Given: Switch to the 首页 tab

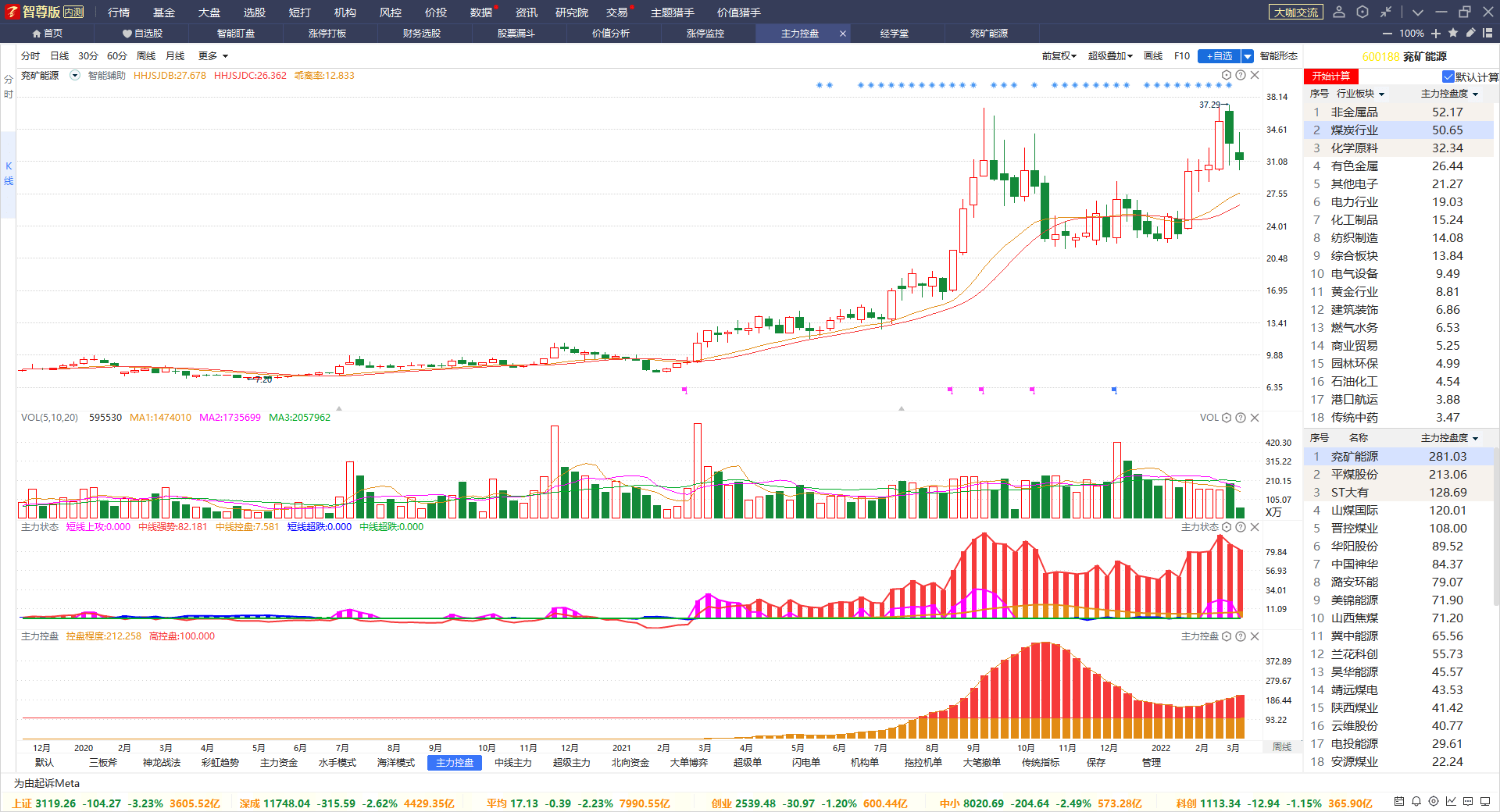Looking at the screenshot, I should click(47, 34).
